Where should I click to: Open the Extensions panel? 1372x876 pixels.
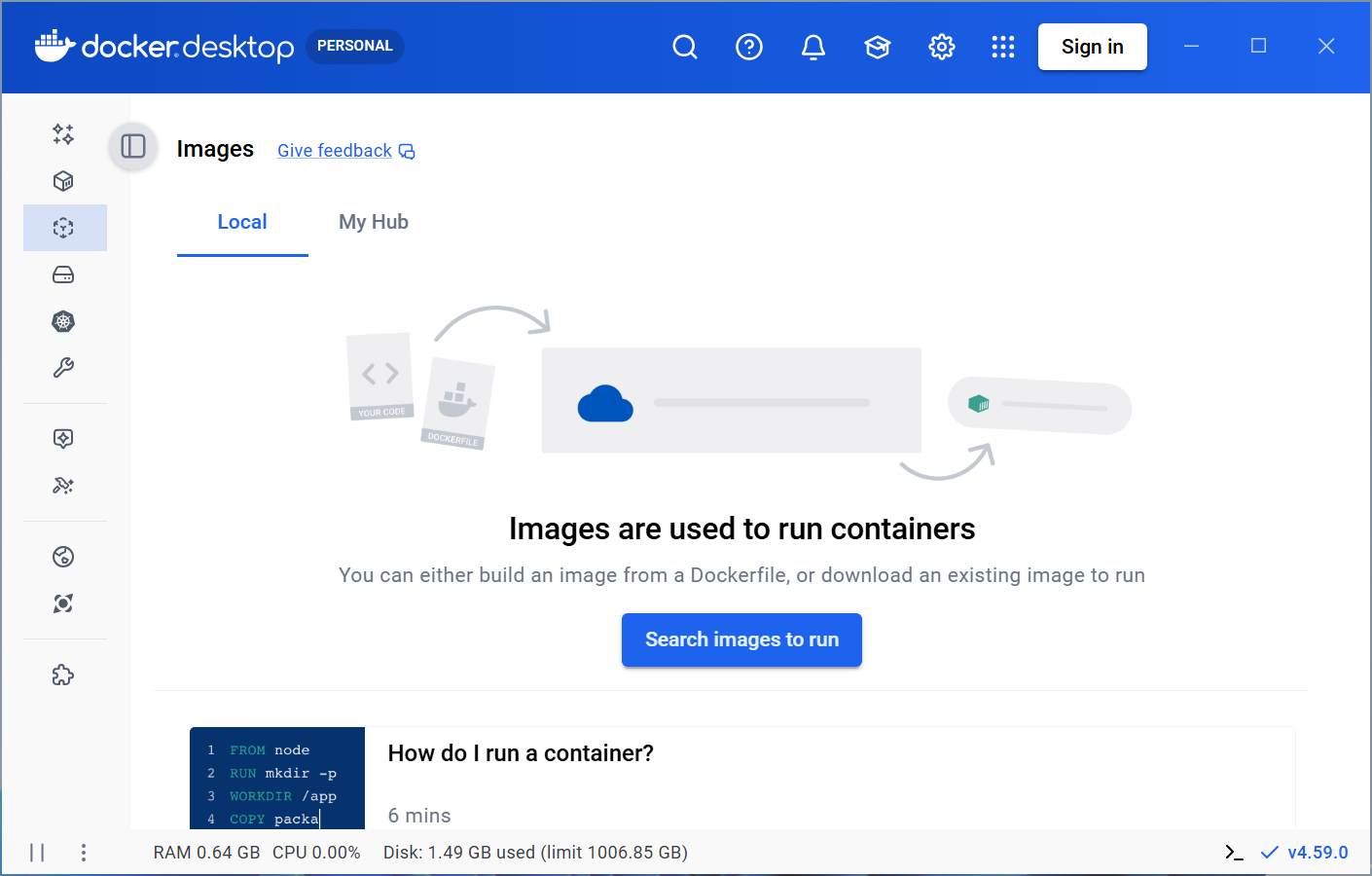[x=63, y=675]
